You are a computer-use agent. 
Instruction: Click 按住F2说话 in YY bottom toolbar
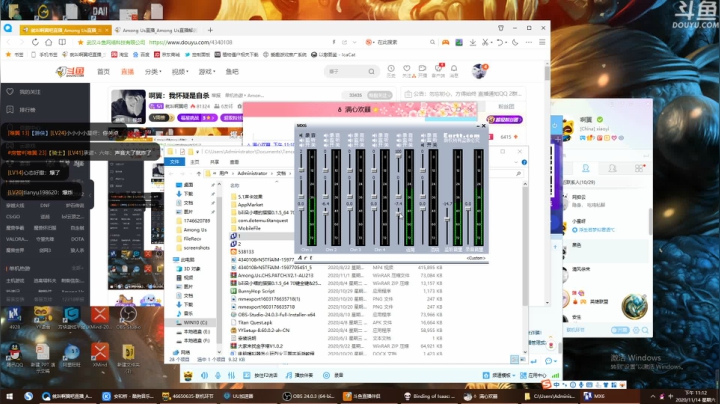[261, 375]
